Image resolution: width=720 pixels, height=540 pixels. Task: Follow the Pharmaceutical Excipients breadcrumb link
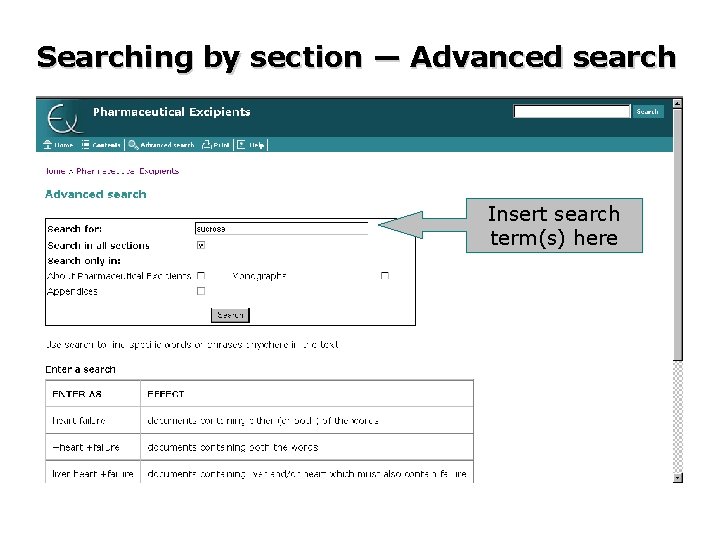[127, 171]
